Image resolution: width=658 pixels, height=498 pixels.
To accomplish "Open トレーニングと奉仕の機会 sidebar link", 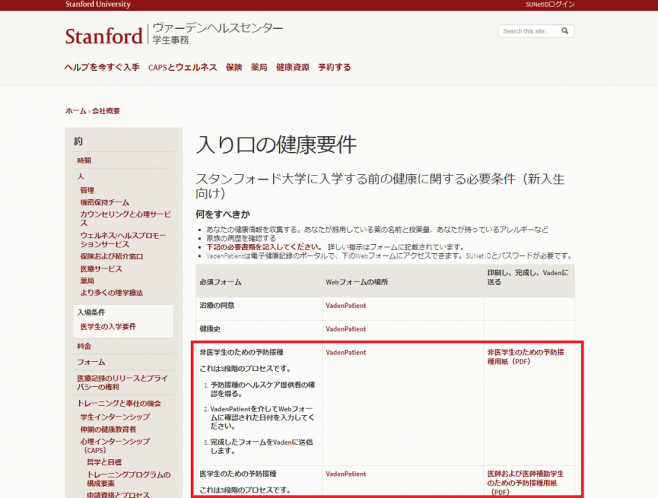I will coord(119,403).
